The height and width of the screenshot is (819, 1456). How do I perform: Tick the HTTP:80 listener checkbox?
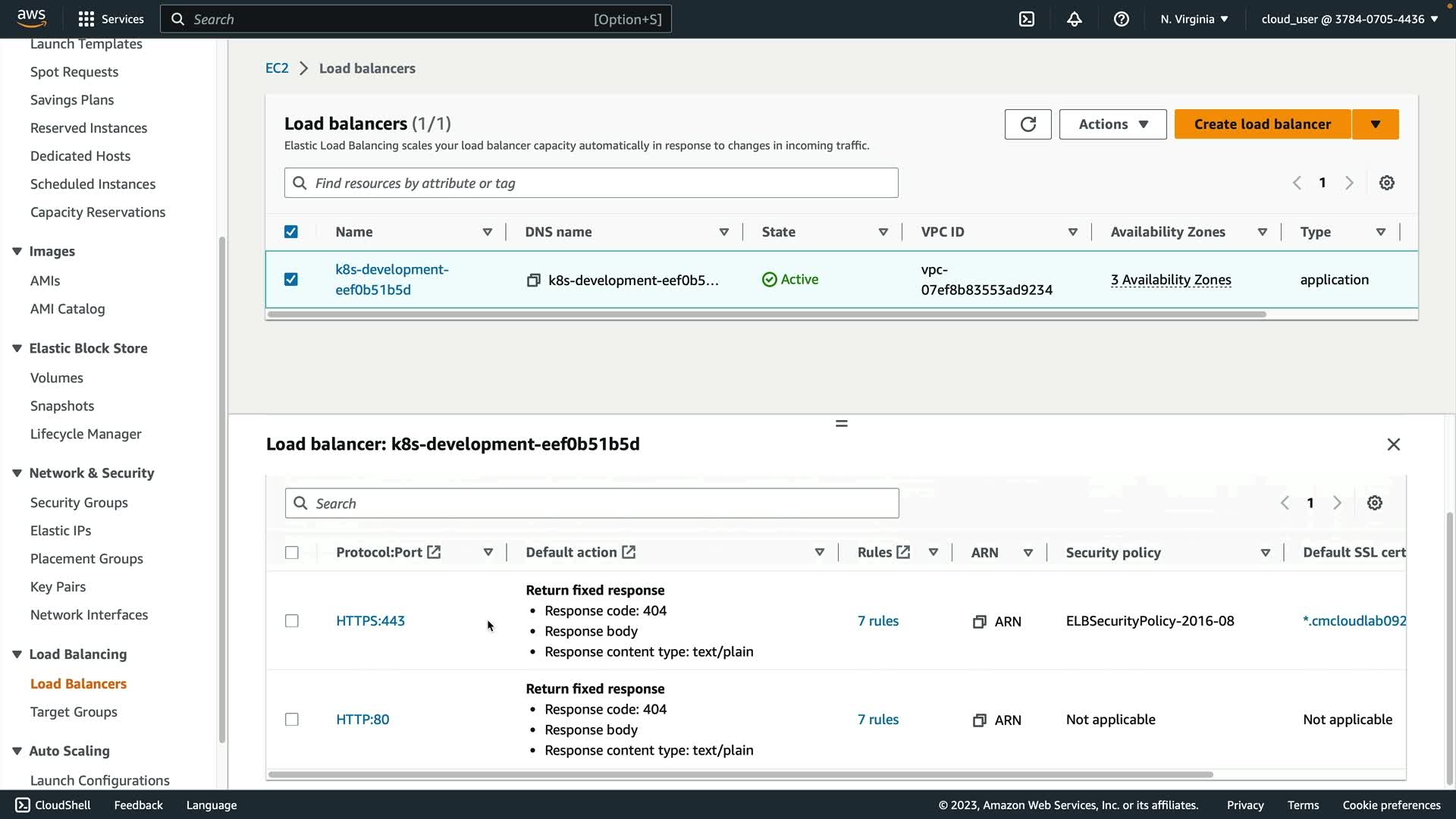tap(292, 720)
